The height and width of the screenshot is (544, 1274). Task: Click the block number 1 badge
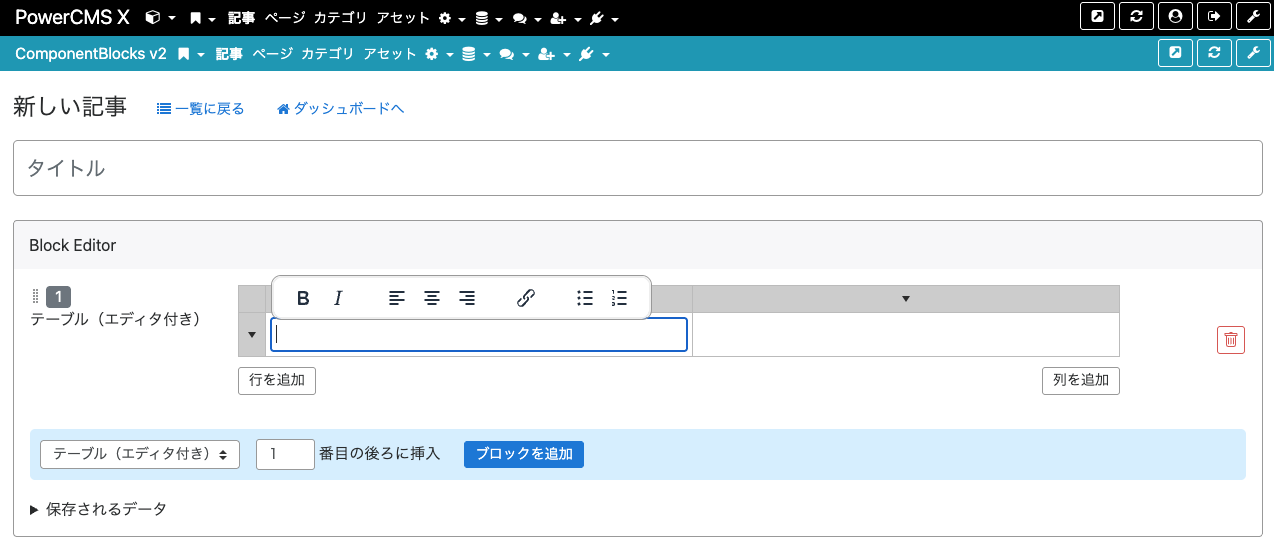58,296
